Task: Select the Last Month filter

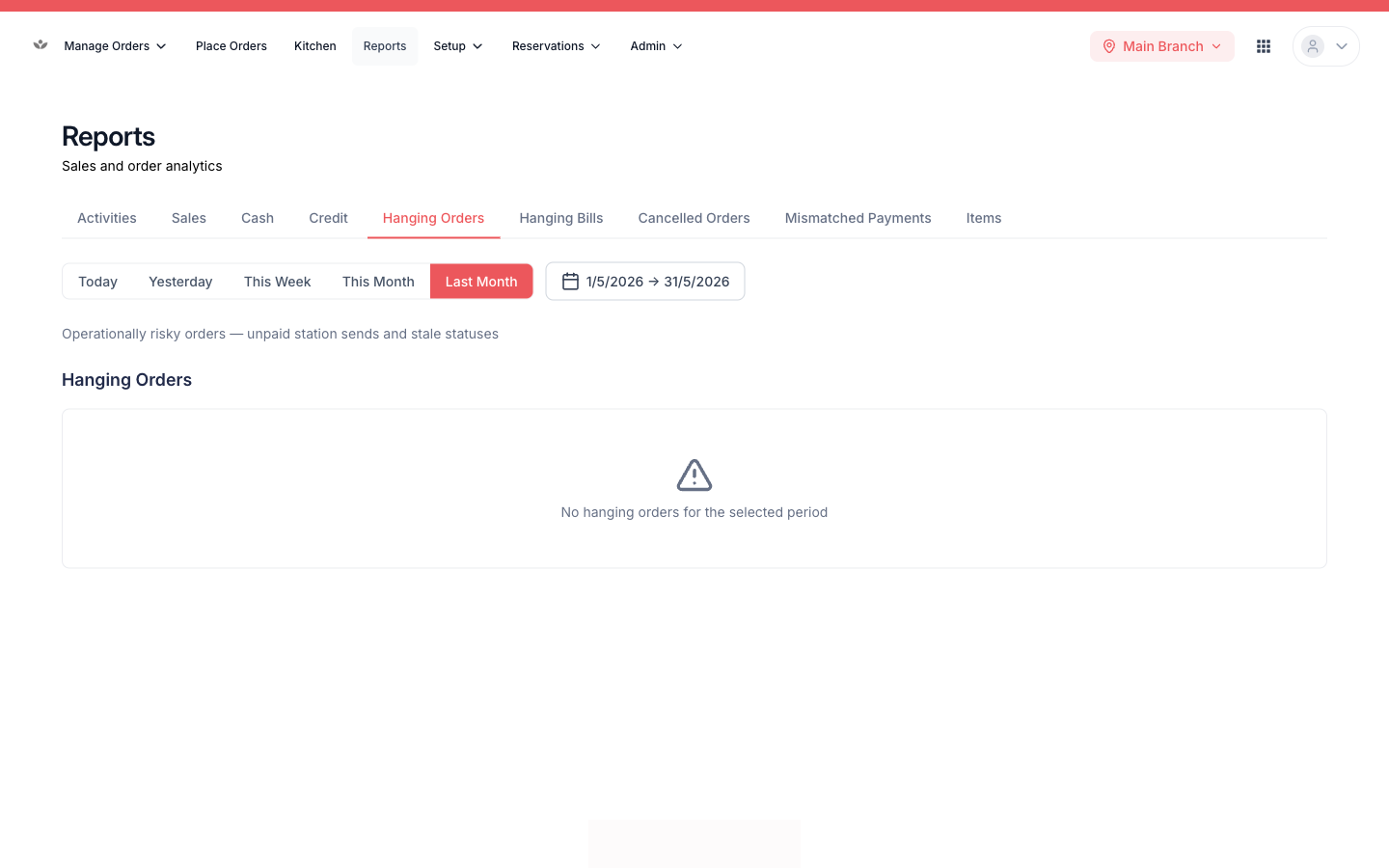Action: pyautogui.click(x=481, y=282)
